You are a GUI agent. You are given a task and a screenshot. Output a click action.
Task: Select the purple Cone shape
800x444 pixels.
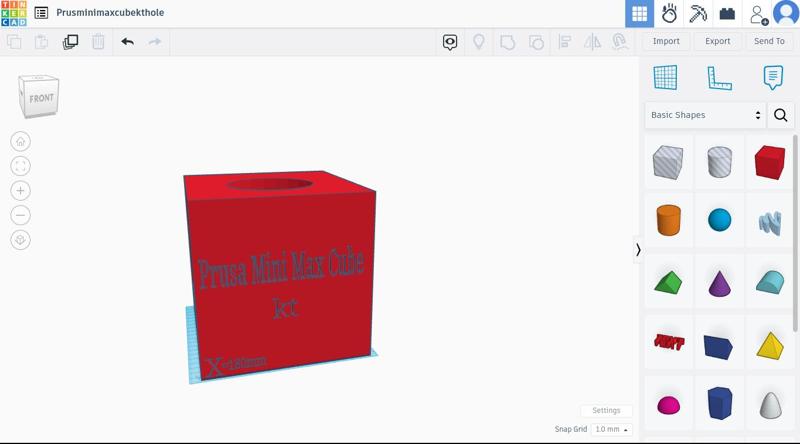pyautogui.click(x=719, y=284)
